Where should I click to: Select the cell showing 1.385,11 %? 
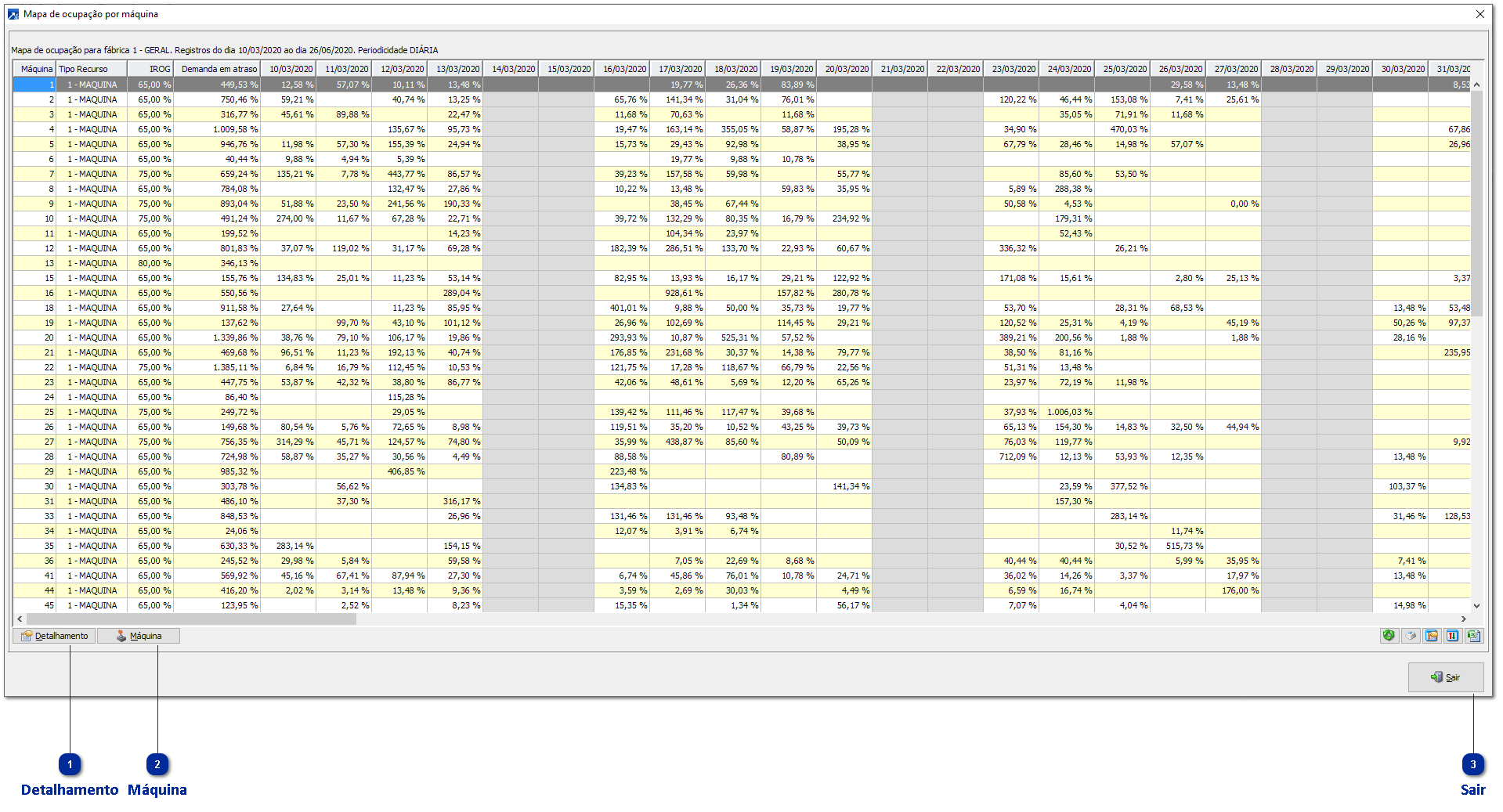pyautogui.click(x=217, y=367)
